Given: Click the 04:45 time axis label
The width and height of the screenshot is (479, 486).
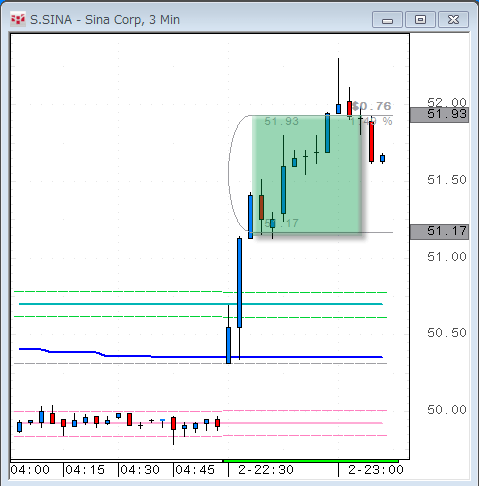Looking at the screenshot, I should pyautogui.click(x=195, y=470).
